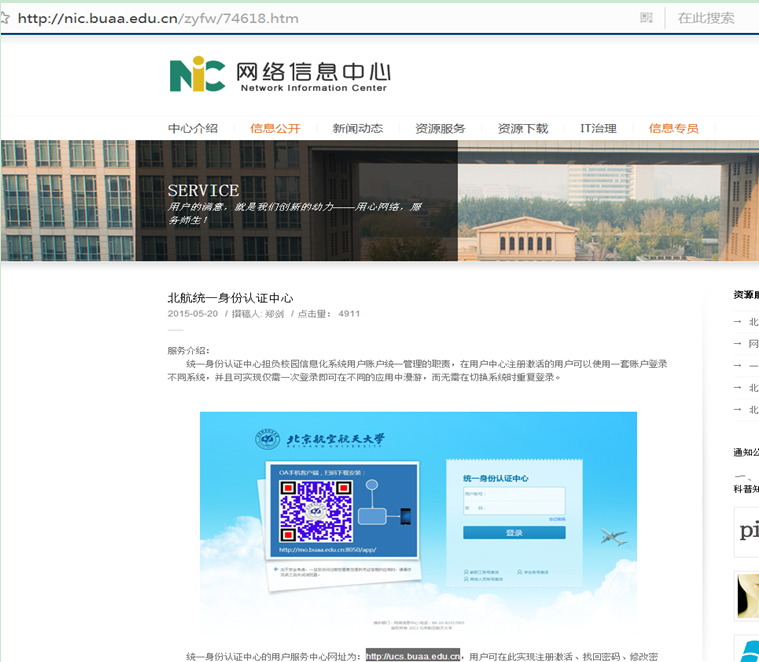This screenshot has height=662, width=759.
Task: Open the 资源下载 navigation item
Action: (x=523, y=128)
